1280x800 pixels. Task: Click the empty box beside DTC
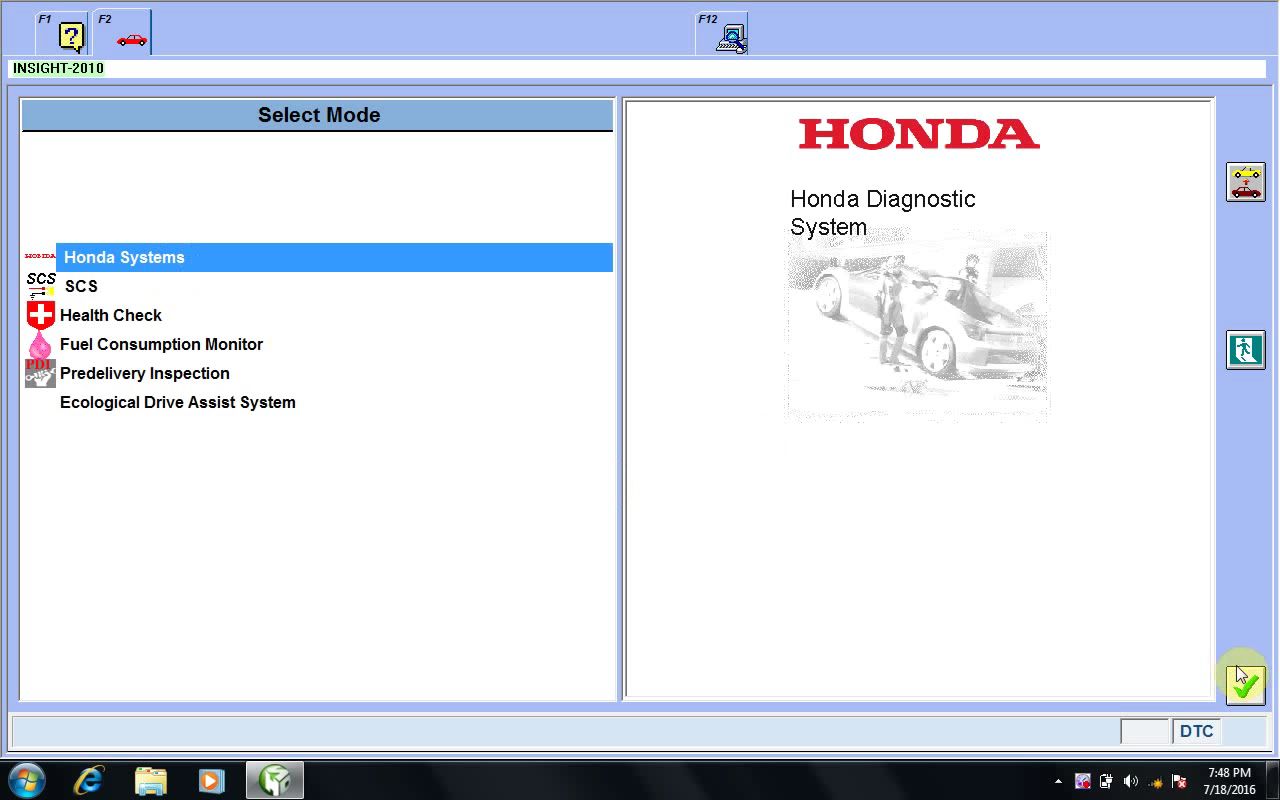1145,731
